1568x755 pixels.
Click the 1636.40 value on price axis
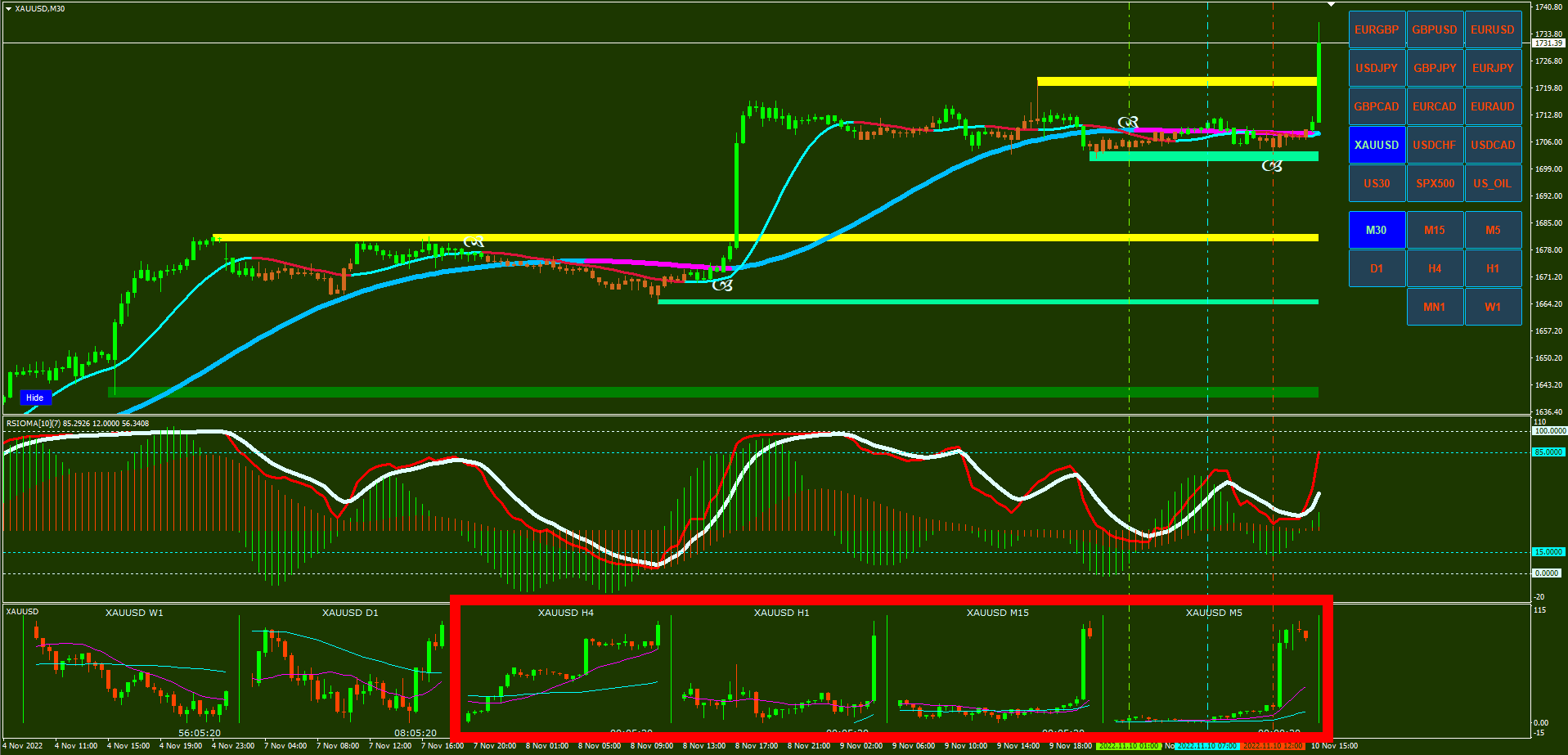(x=1549, y=412)
